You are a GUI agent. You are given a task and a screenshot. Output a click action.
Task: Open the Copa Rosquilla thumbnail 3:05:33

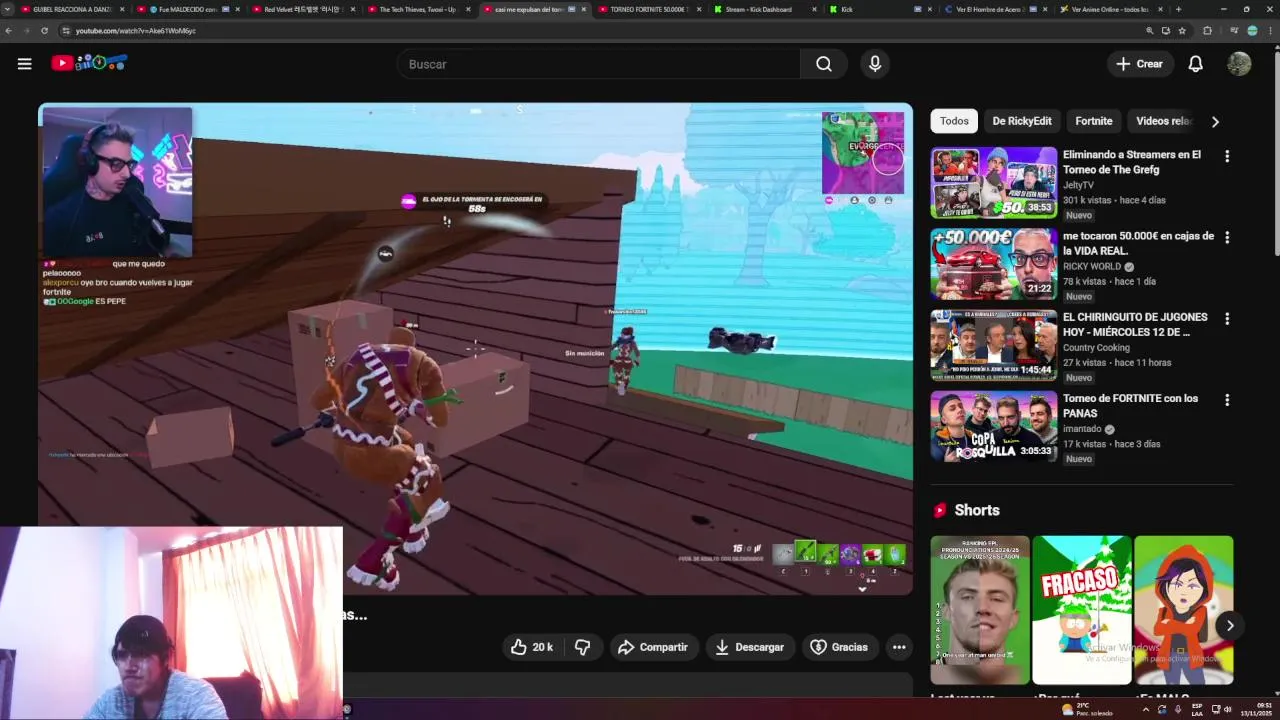tap(993, 426)
